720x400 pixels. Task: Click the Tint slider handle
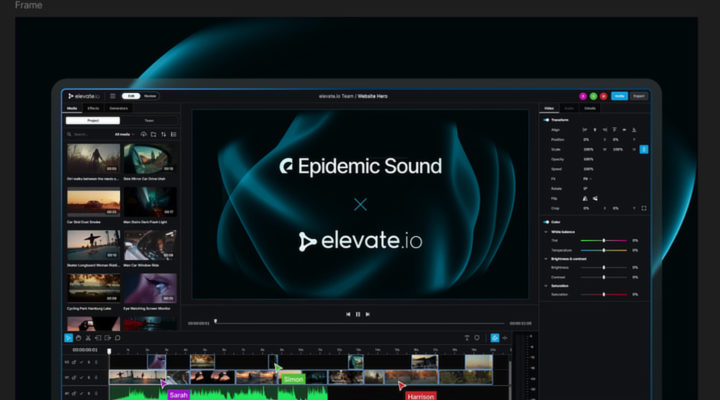[x=604, y=240]
